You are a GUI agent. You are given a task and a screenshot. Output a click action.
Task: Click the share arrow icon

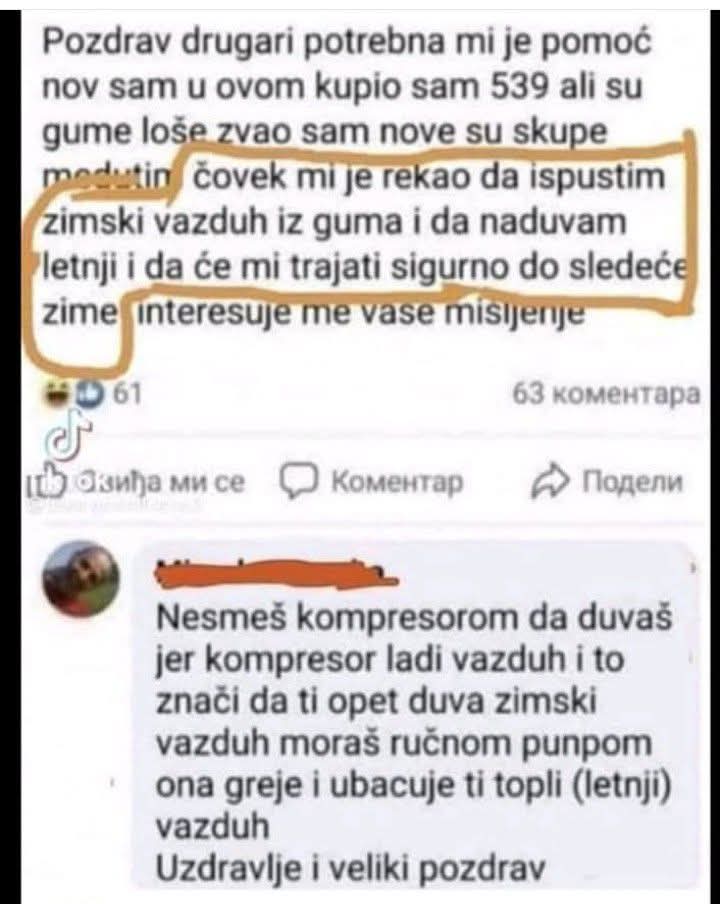551,481
